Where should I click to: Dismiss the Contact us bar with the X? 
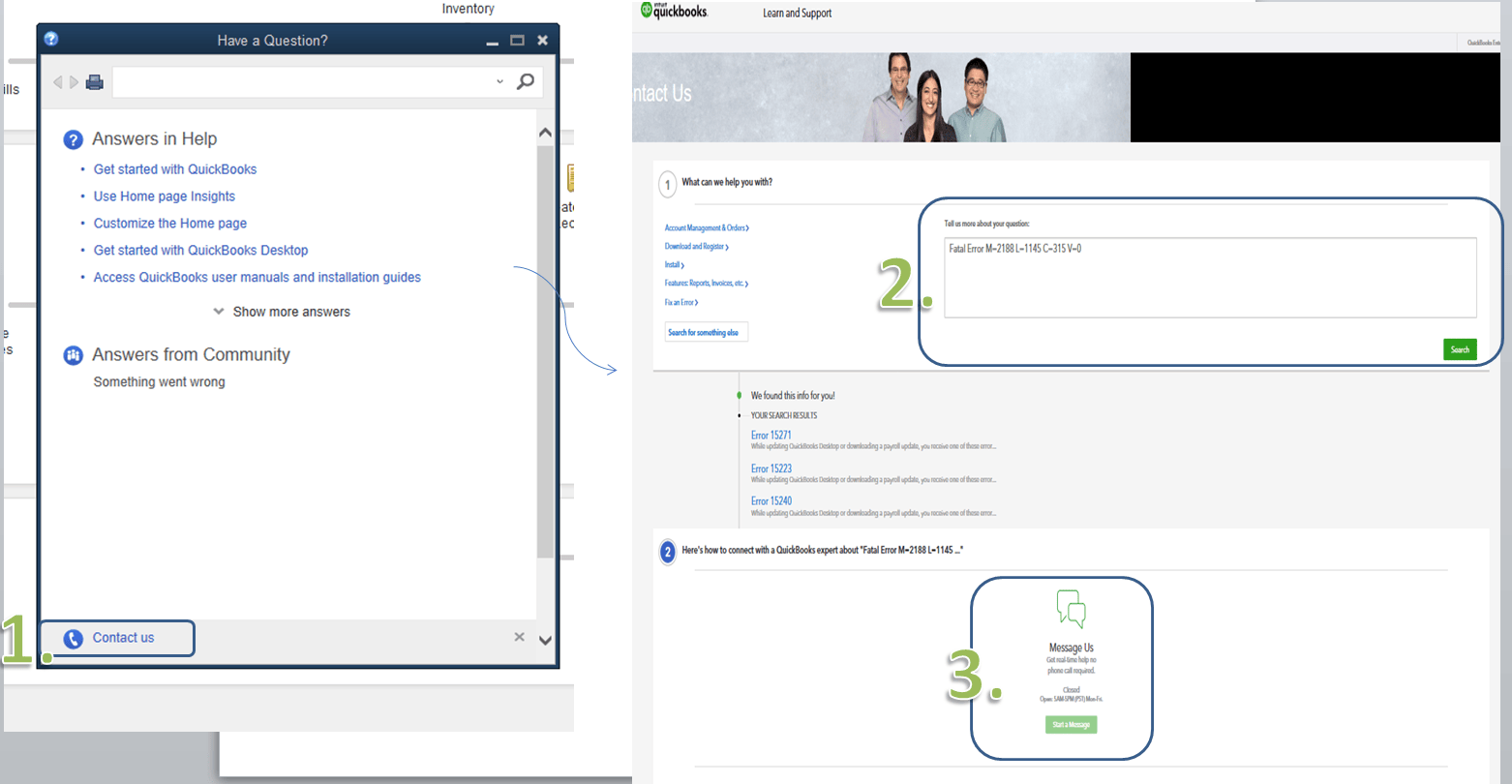520,637
